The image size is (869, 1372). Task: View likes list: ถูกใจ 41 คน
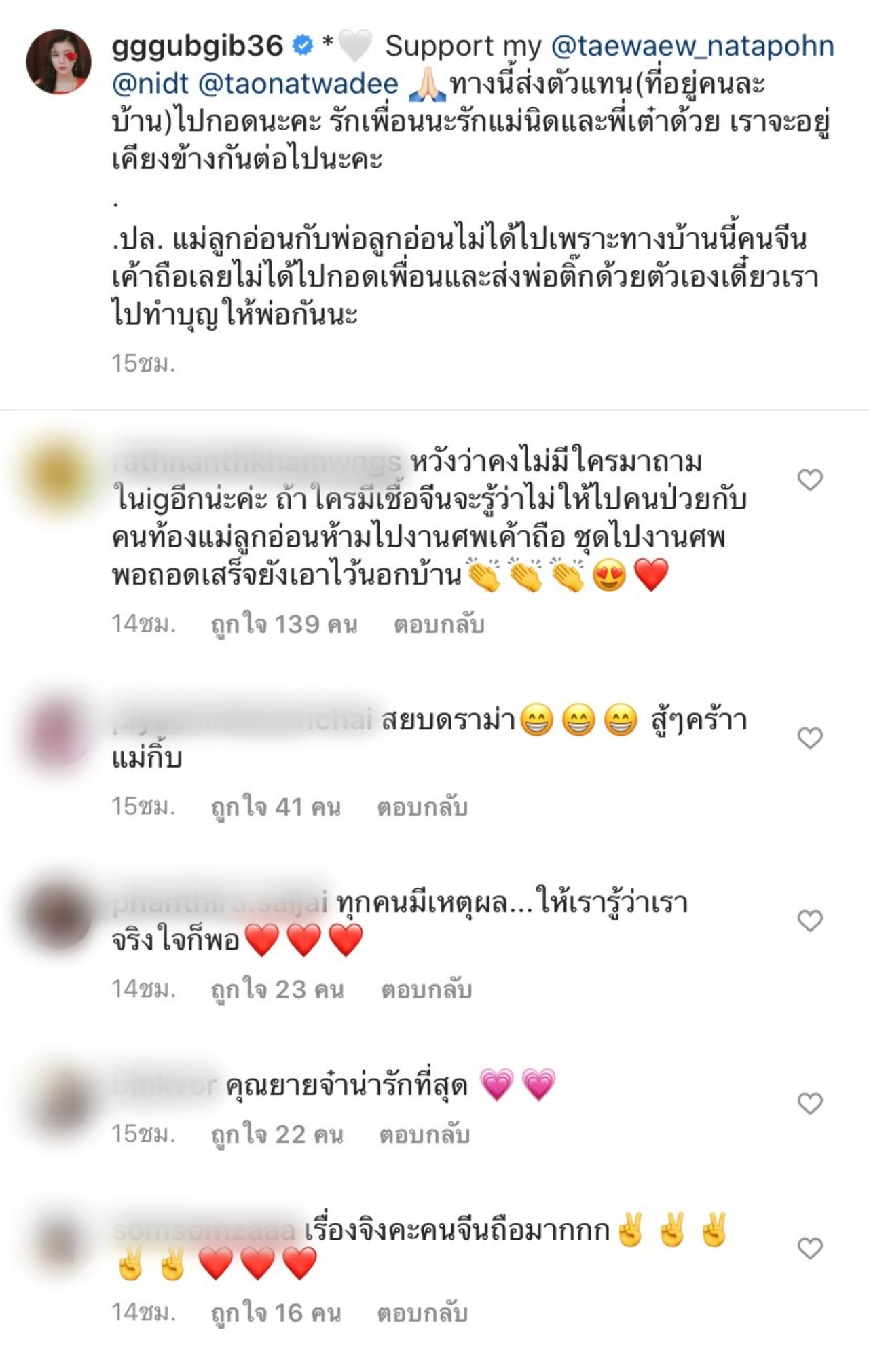276,807
